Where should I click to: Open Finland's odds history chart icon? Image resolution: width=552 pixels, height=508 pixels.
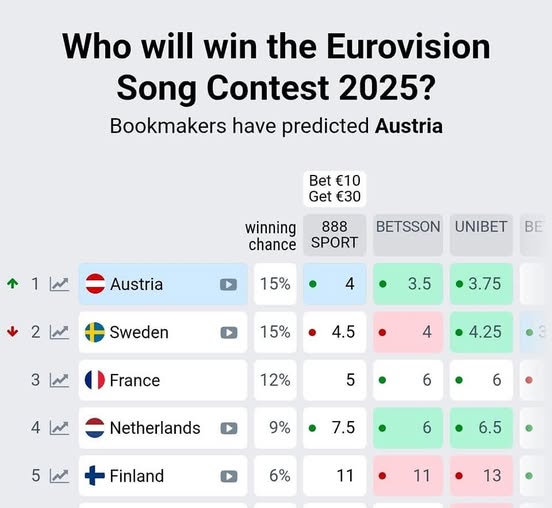click(x=59, y=476)
